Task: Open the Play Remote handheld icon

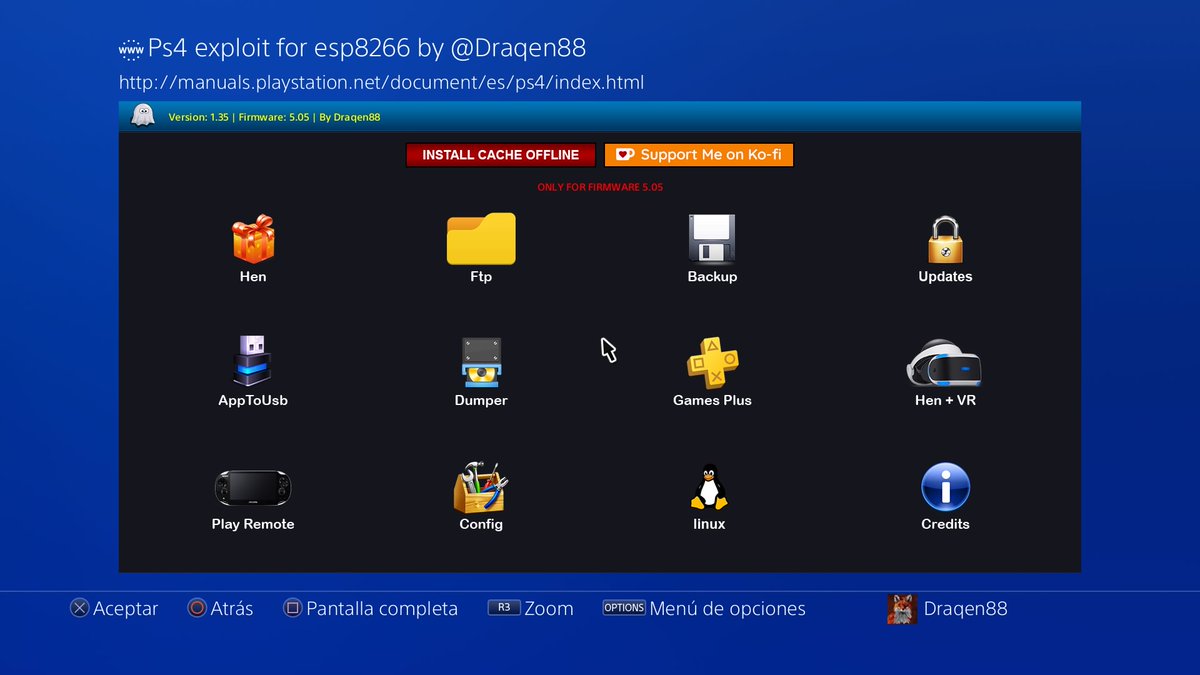Action: [x=253, y=487]
